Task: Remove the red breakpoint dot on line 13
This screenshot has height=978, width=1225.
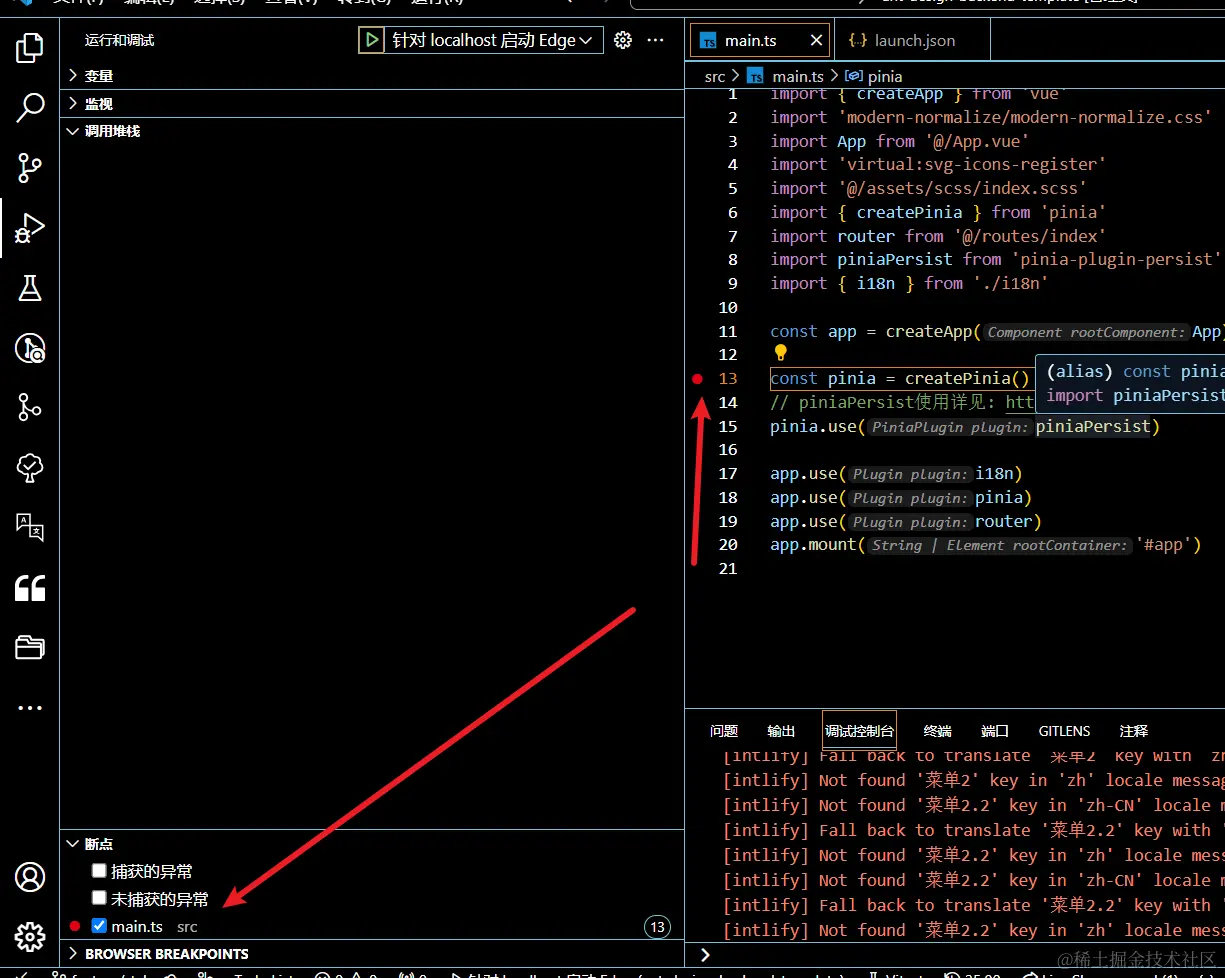Action: 698,379
